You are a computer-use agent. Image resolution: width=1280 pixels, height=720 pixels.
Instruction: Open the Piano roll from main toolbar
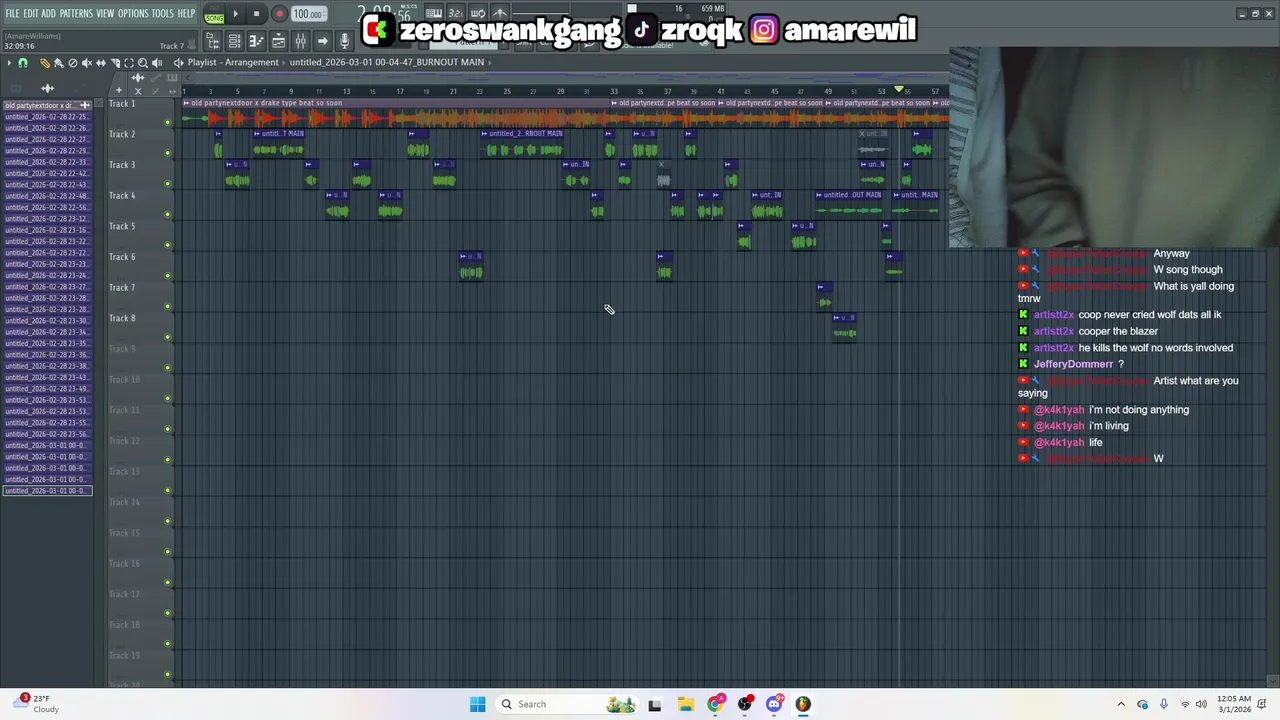click(256, 41)
